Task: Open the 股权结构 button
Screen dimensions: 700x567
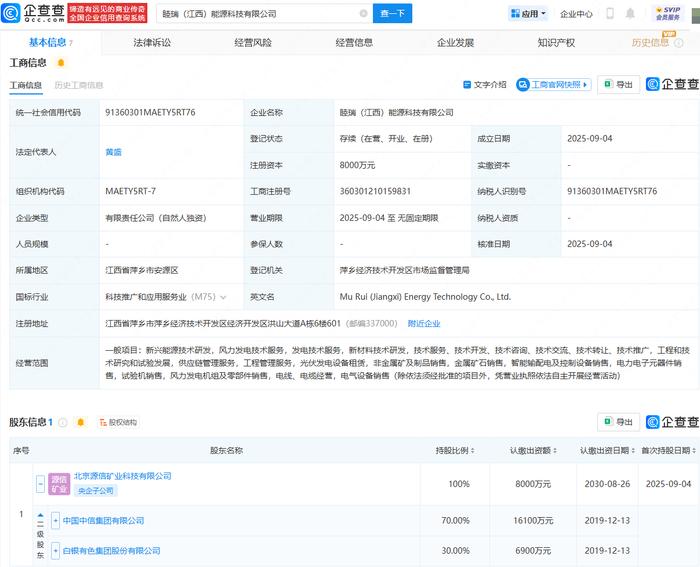Action: pos(118,422)
